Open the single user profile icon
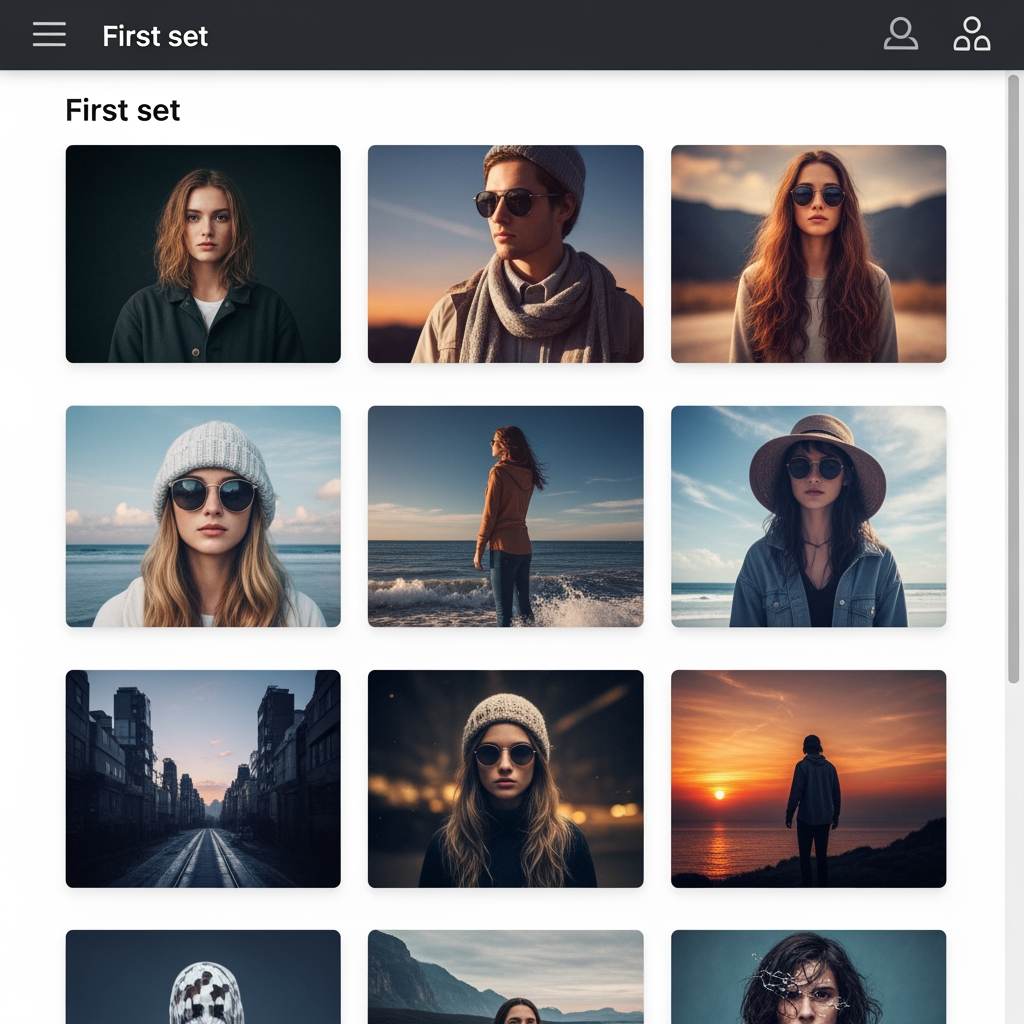The image size is (1024, 1024). coord(901,34)
